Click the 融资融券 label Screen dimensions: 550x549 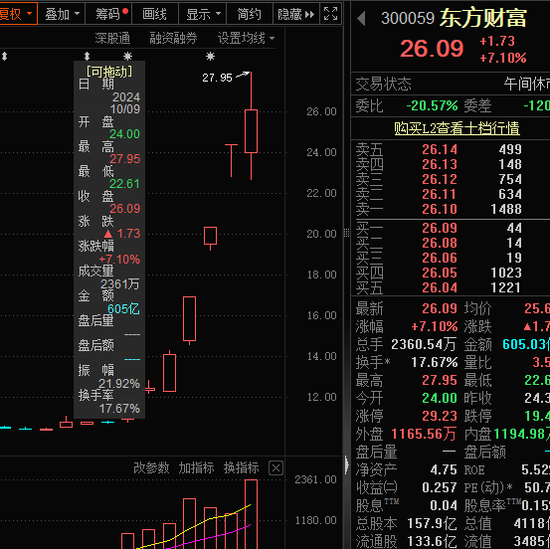tap(173, 38)
